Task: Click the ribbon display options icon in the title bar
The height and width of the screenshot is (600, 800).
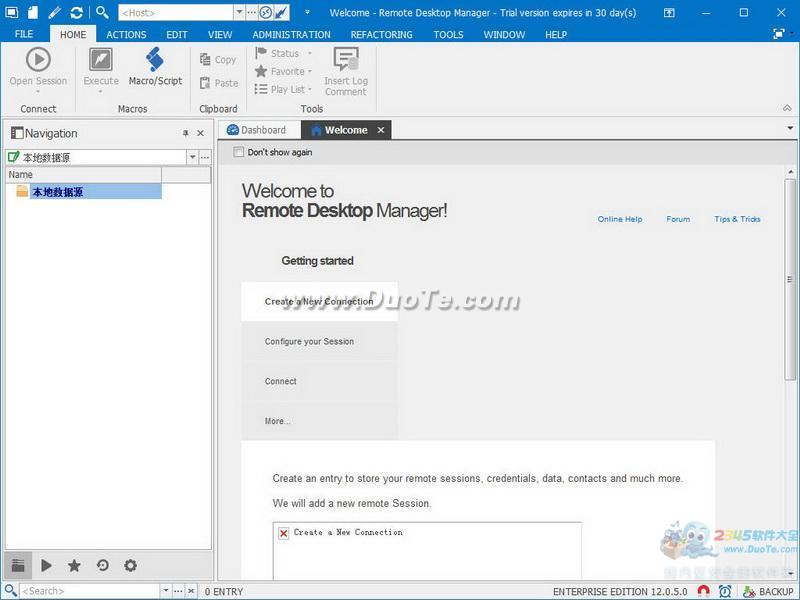Action: (669, 13)
